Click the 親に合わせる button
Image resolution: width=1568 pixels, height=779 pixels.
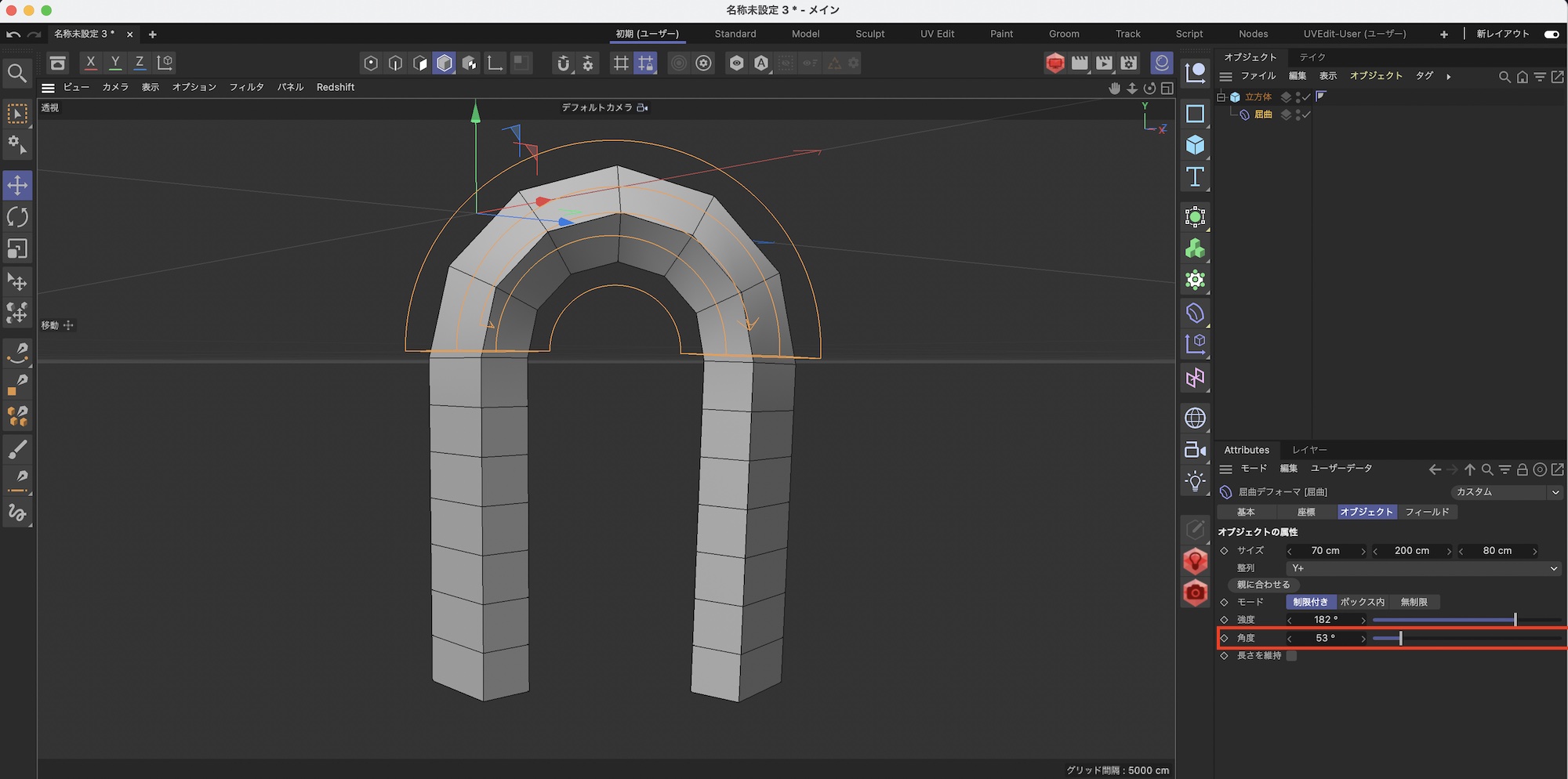(1263, 585)
